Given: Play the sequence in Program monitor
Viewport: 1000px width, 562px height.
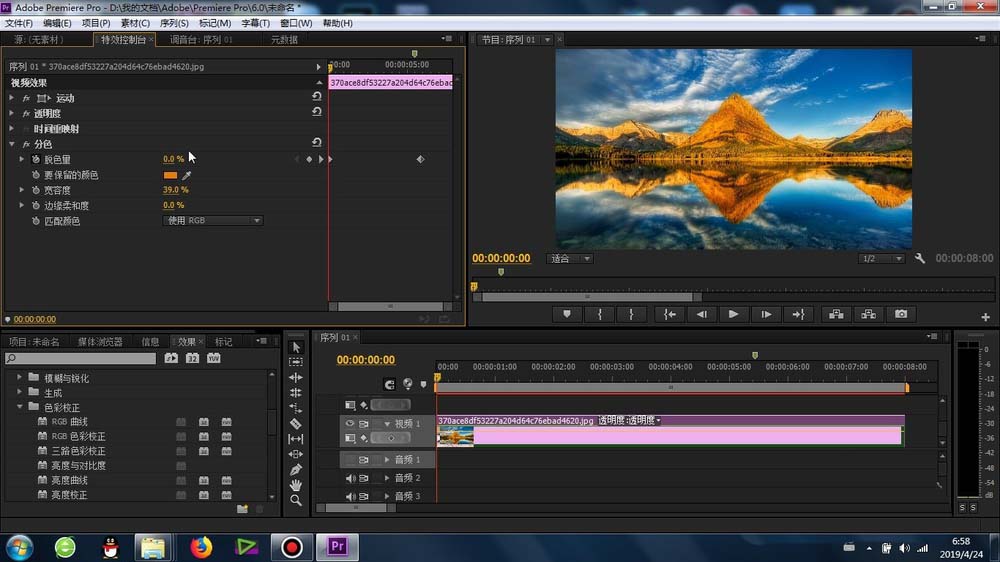Looking at the screenshot, I should pyautogui.click(x=733, y=314).
